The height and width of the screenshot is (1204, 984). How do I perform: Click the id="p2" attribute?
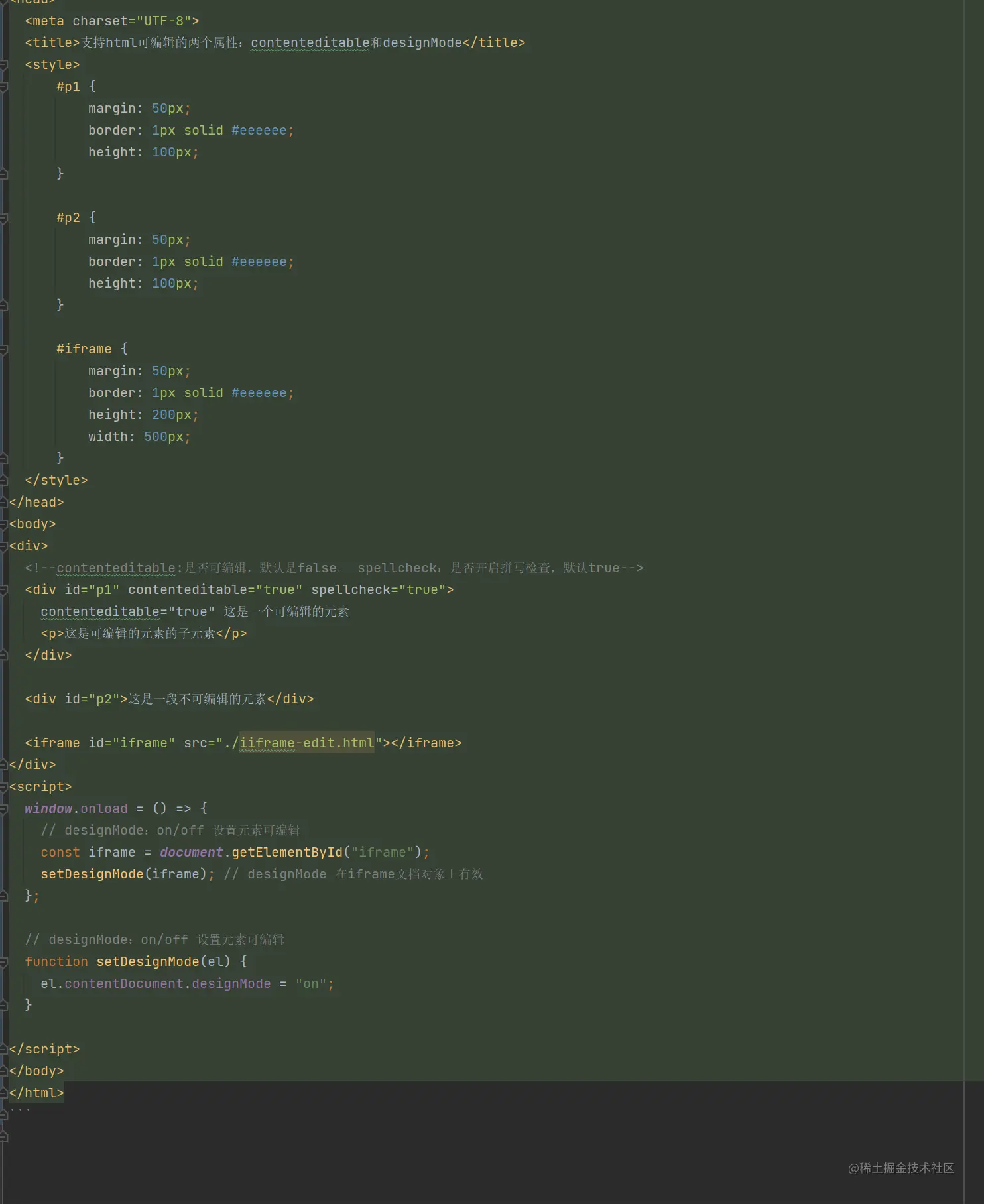point(92,699)
